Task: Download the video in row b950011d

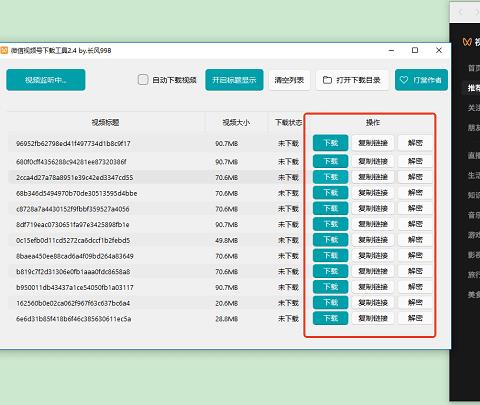Action: 331,287
